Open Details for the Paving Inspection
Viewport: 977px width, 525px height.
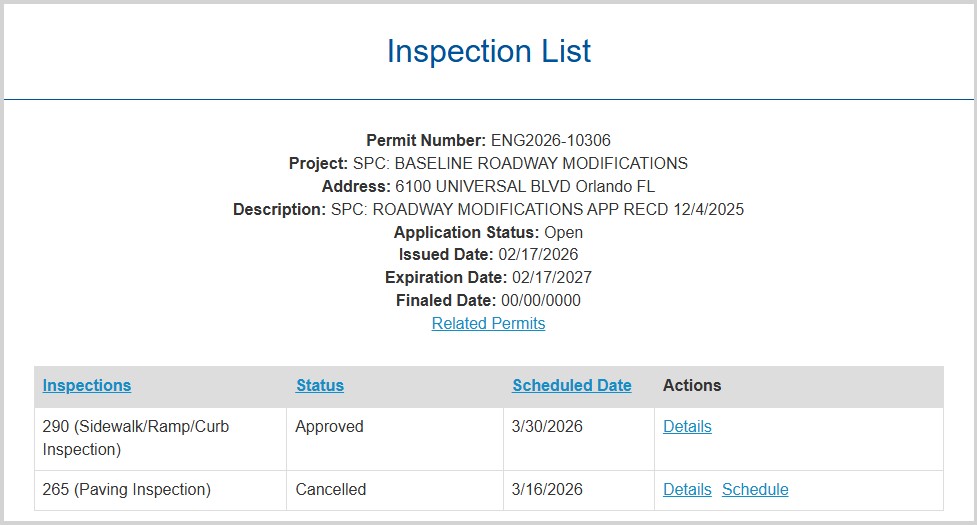687,489
